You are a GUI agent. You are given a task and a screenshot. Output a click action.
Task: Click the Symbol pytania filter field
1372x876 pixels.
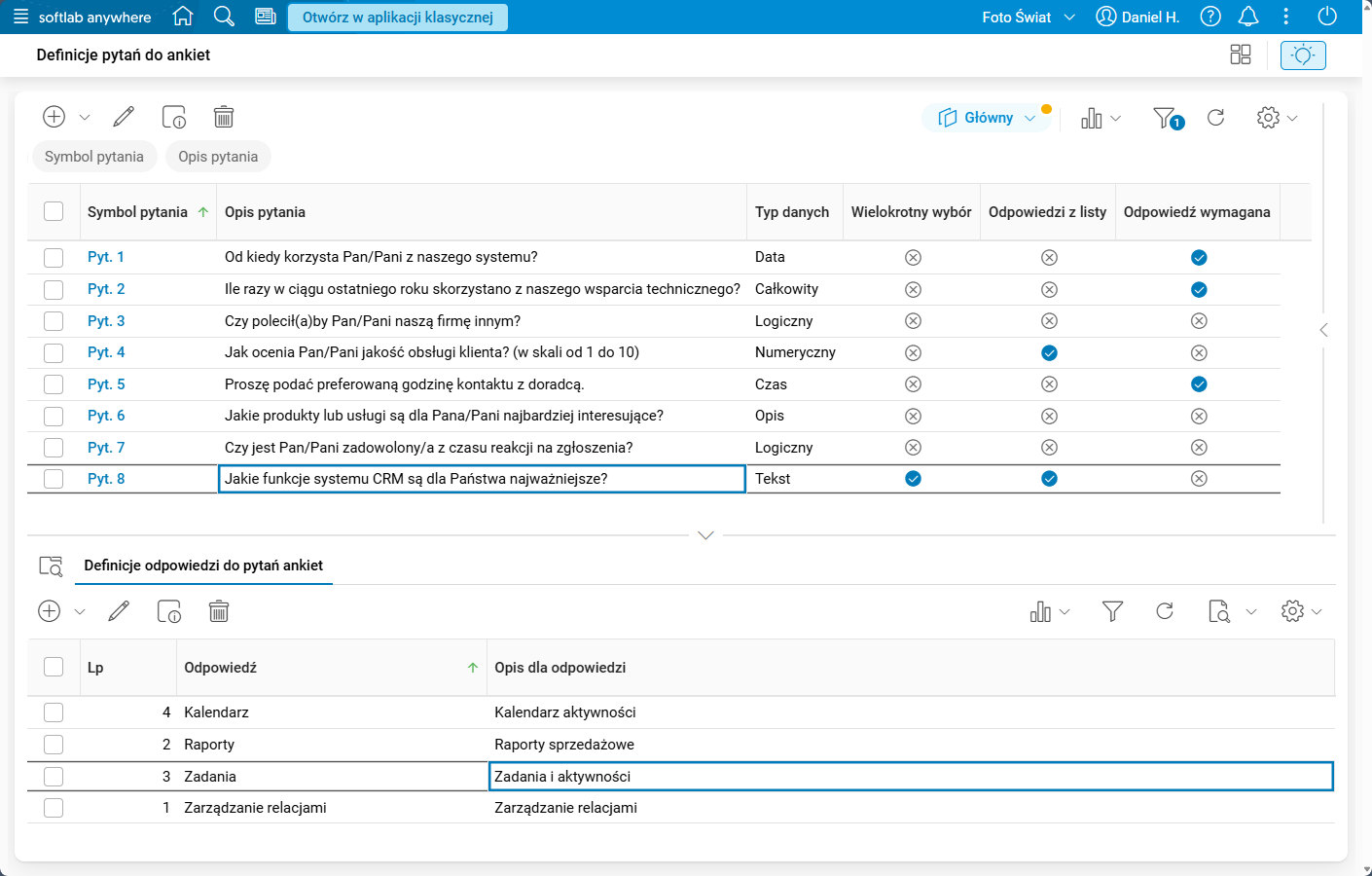(x=94, y=157)
